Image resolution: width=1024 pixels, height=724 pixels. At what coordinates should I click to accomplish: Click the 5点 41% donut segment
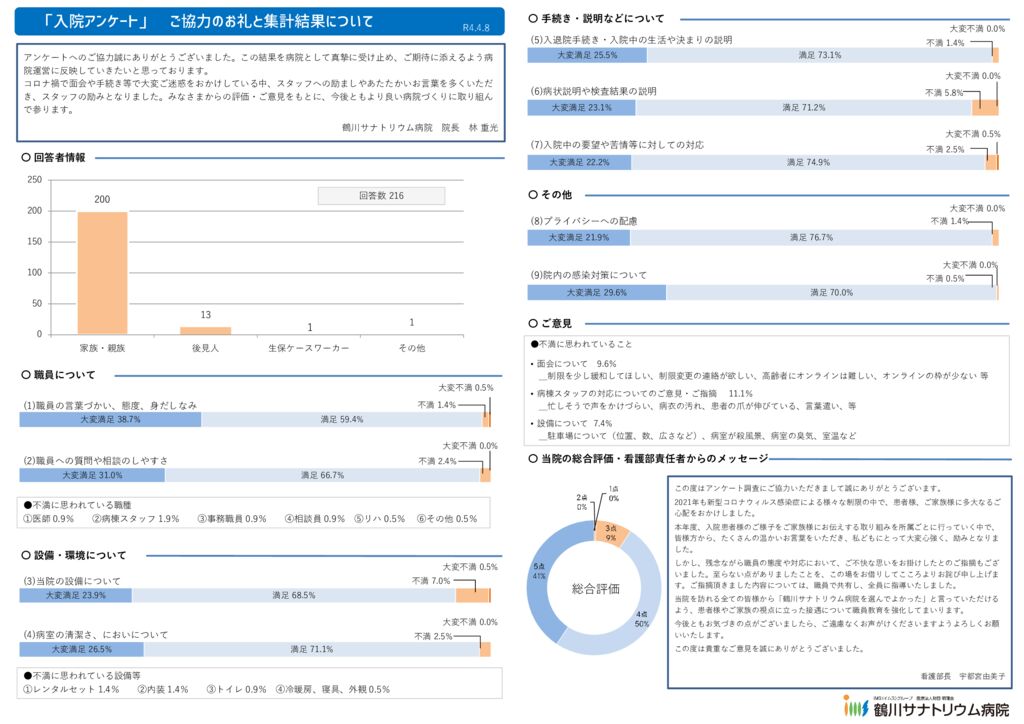coord(541,574)
